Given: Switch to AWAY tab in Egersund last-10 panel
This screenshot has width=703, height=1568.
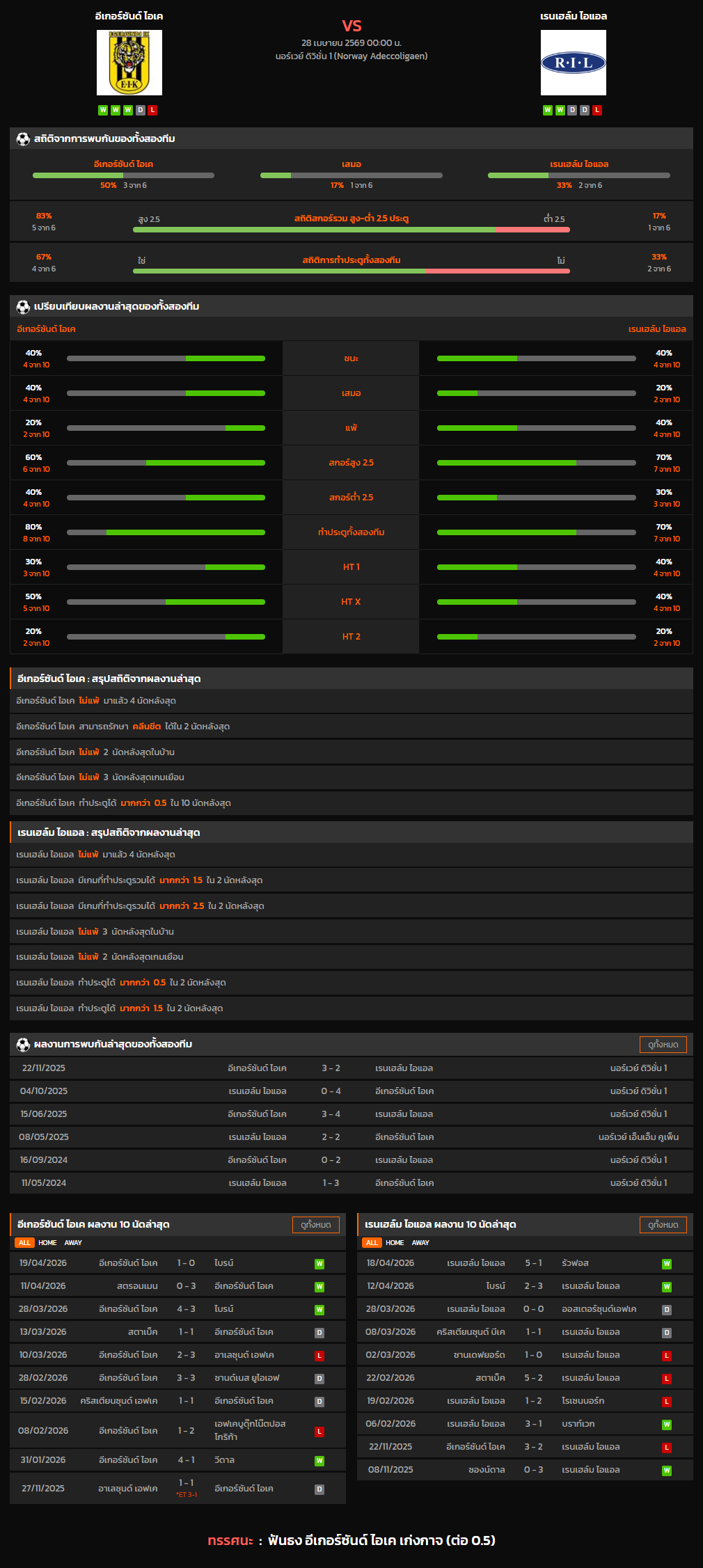Looking at the screenshot, I should click(73, 1243).
